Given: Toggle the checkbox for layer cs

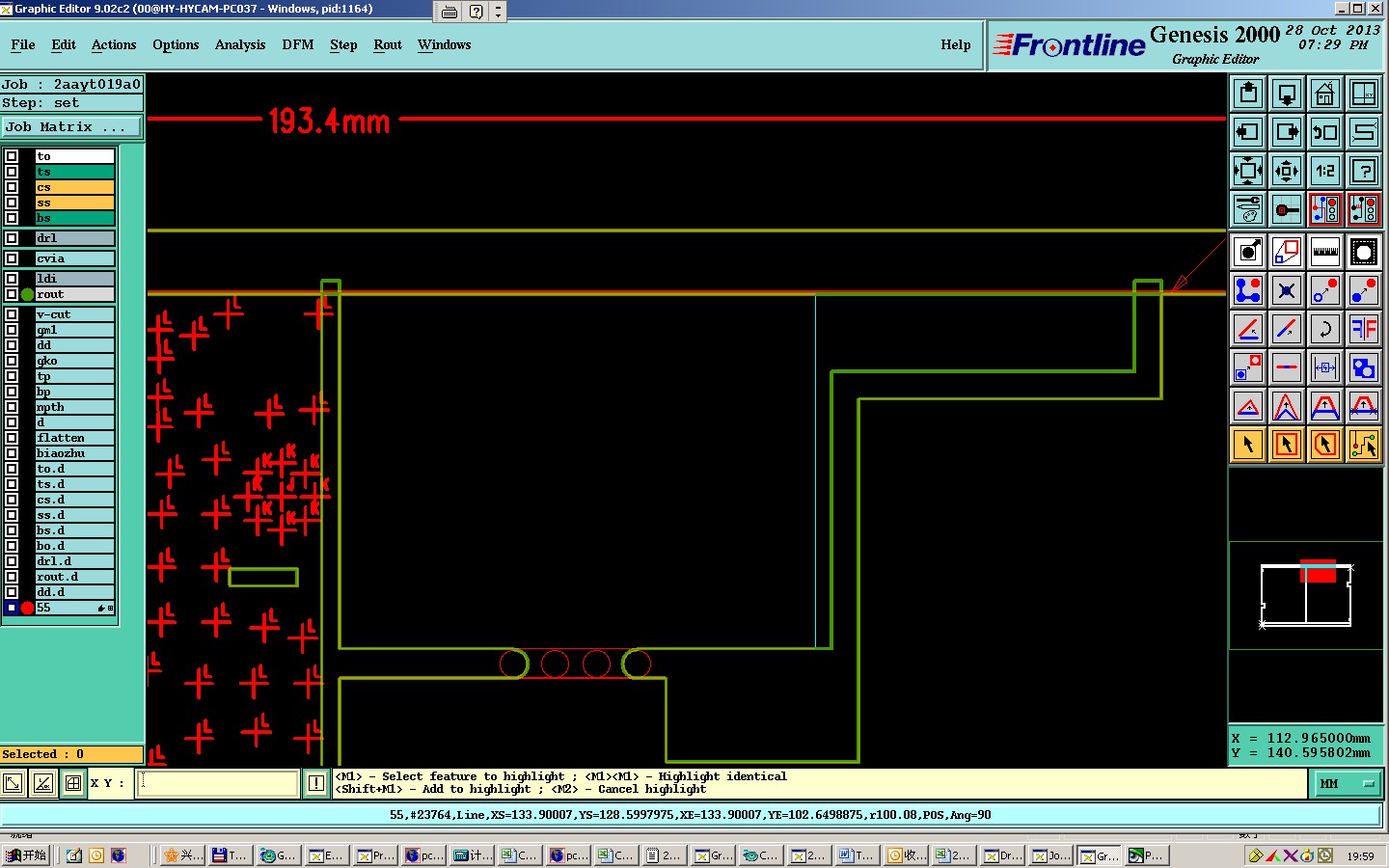Looking at the screenshot, I should click(x=12, y=187).
